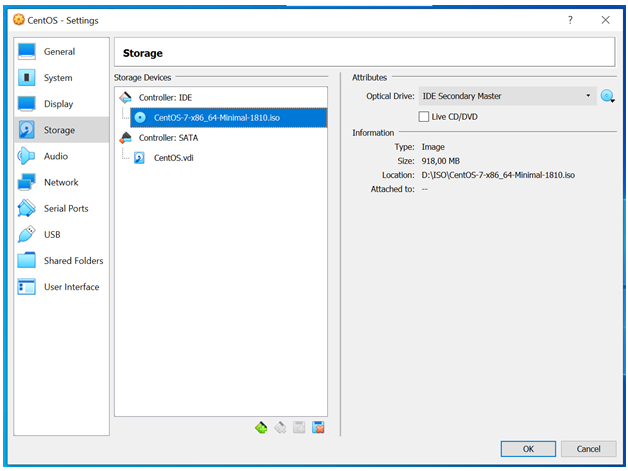Open the Serial Ports category
Image resolution: width=628 pixels, height=471 pixels.
(61, 208)
